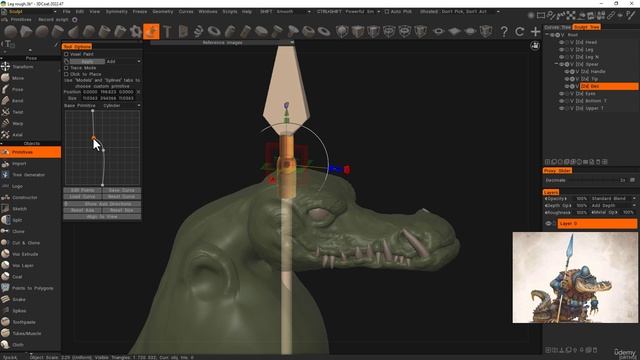Enable the Click to Place checkbox

pos(66,74)
